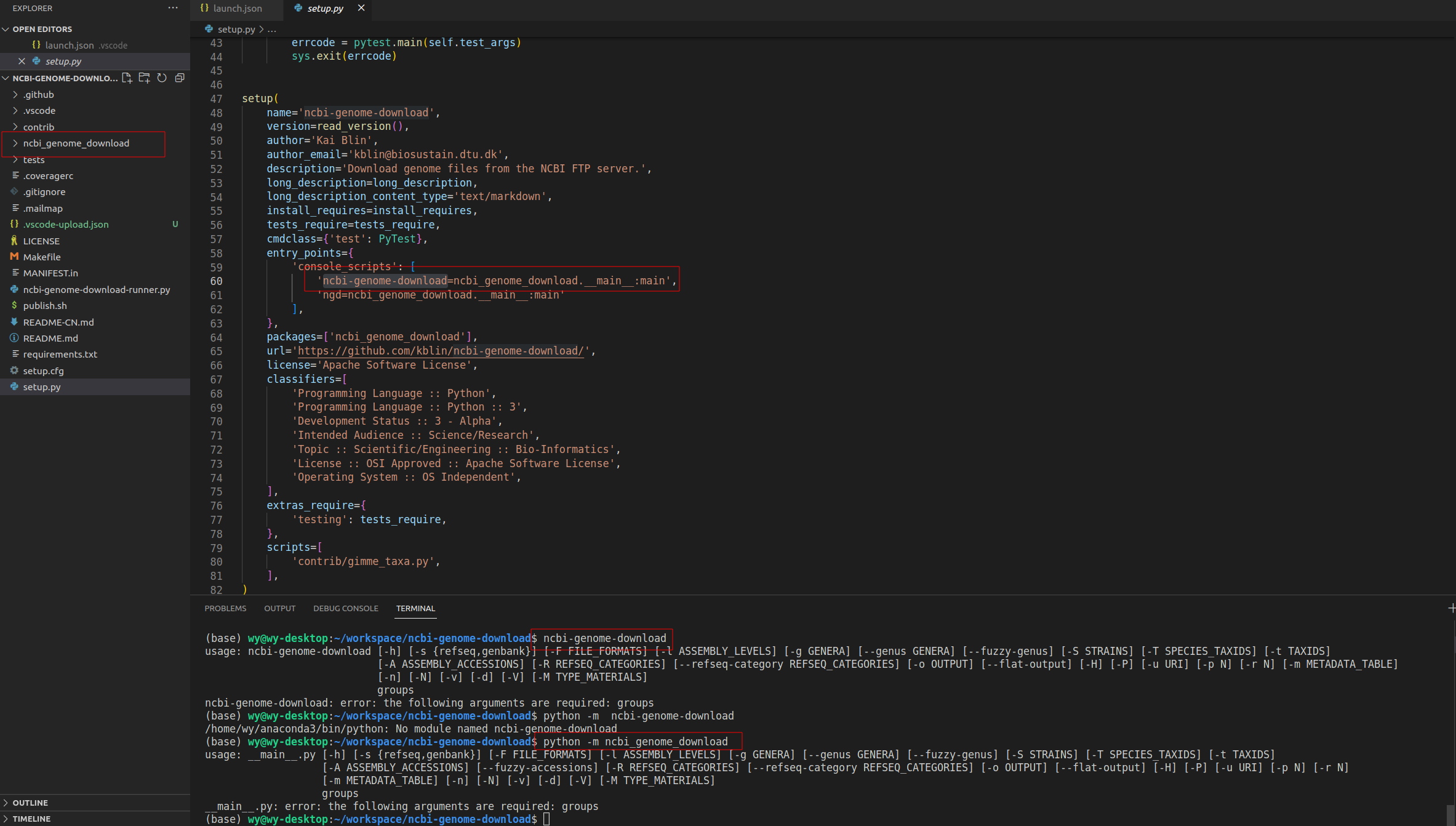The height and width of the screenshot is (826, 1456).
Task: Click the New Folder icon in explorer header
Action: [x=145, y=78]
